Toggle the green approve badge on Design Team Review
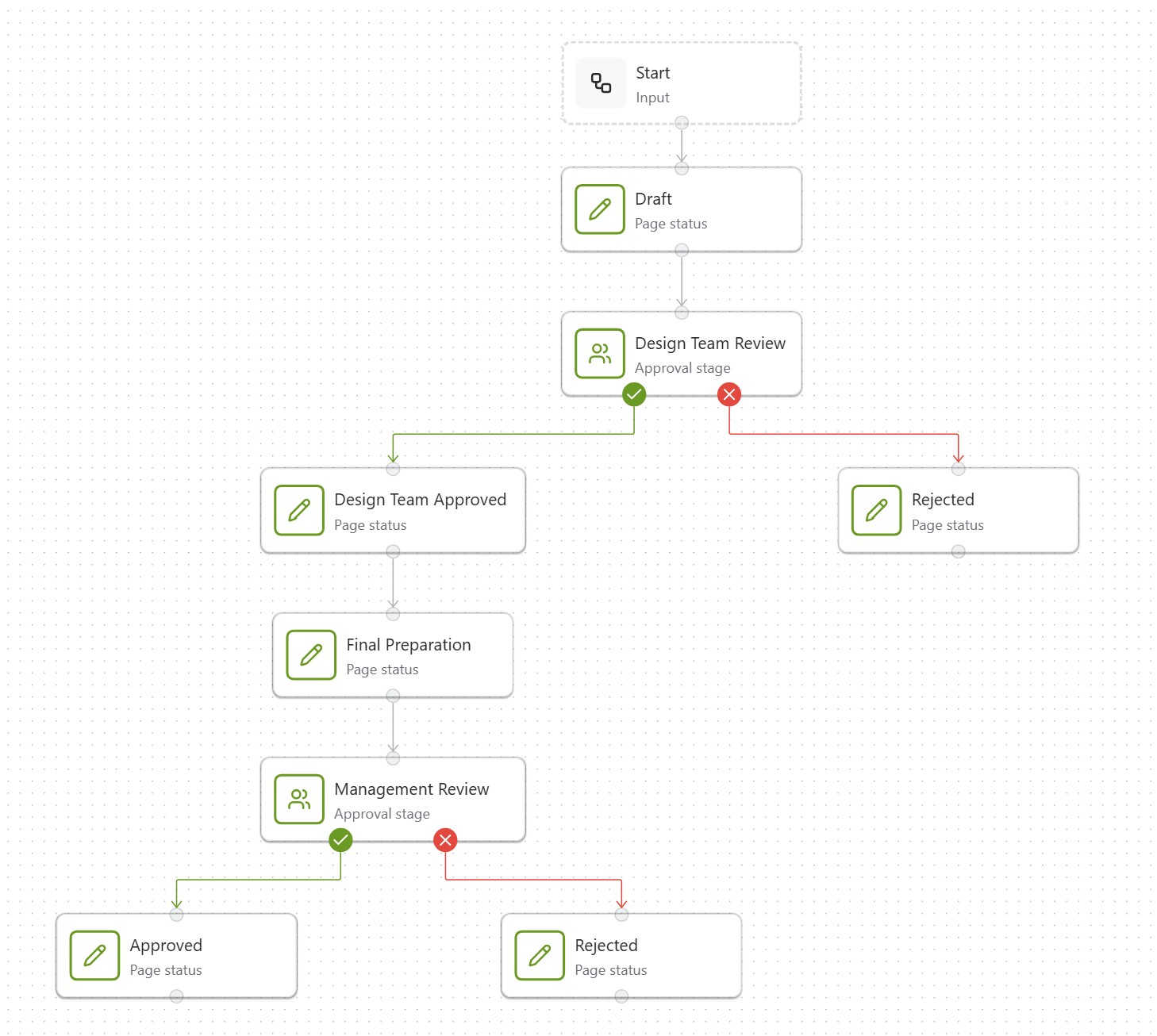Image resolution: width=1157 pixels, height=1036 pixels. pos(634,394)
